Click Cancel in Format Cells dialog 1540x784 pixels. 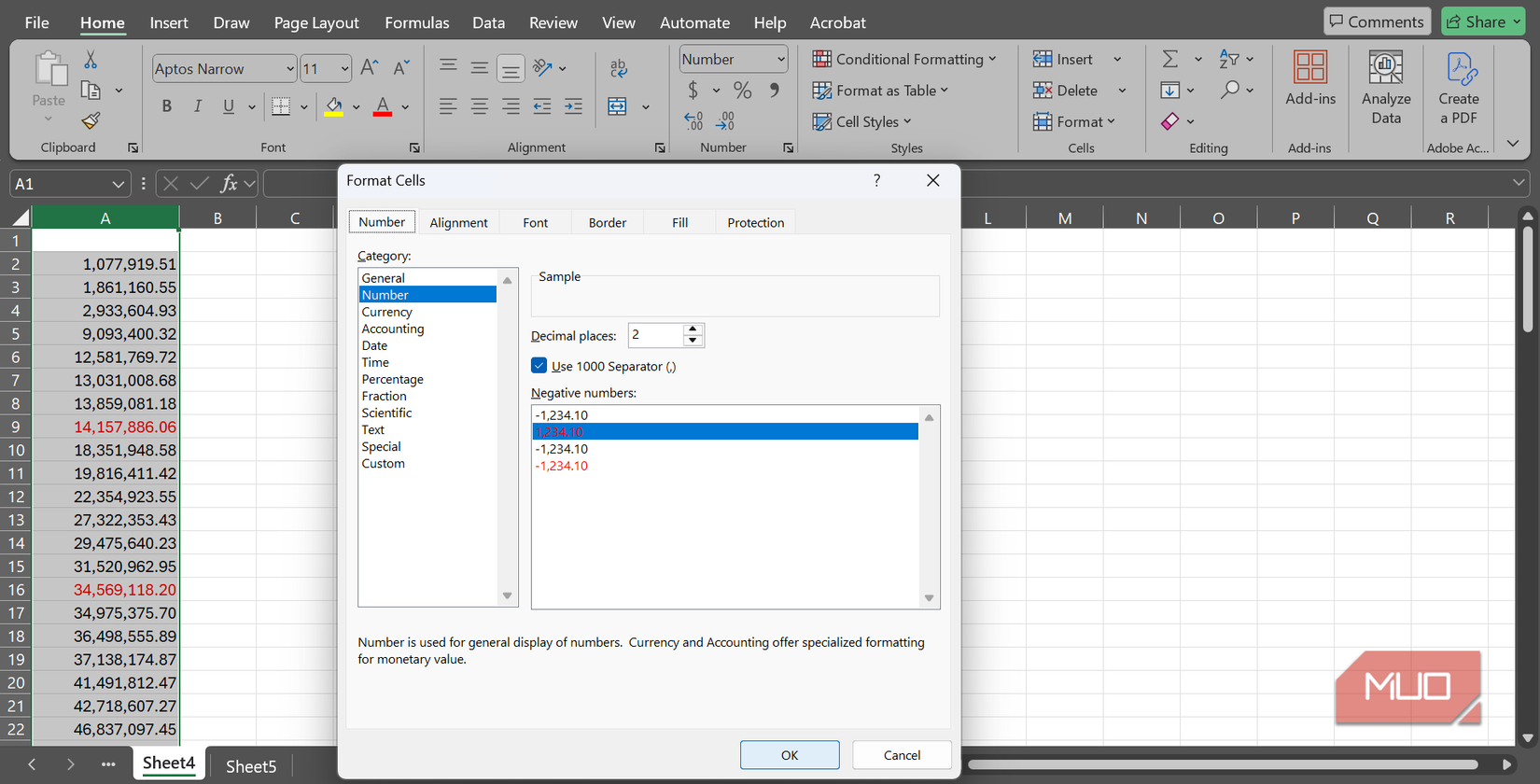[x=901, y=755]
